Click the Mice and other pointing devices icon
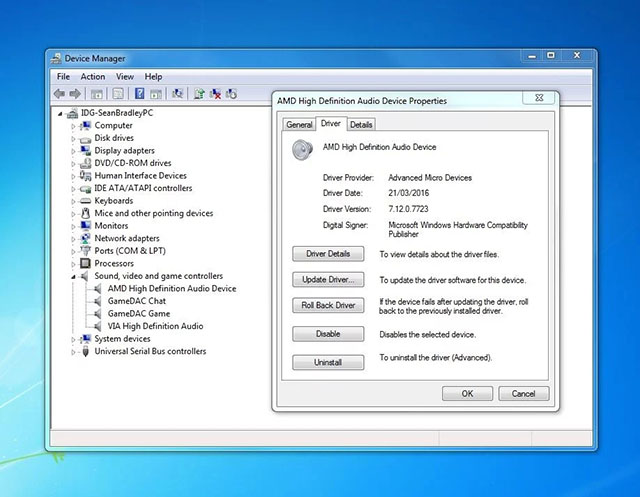 (85, 213)
